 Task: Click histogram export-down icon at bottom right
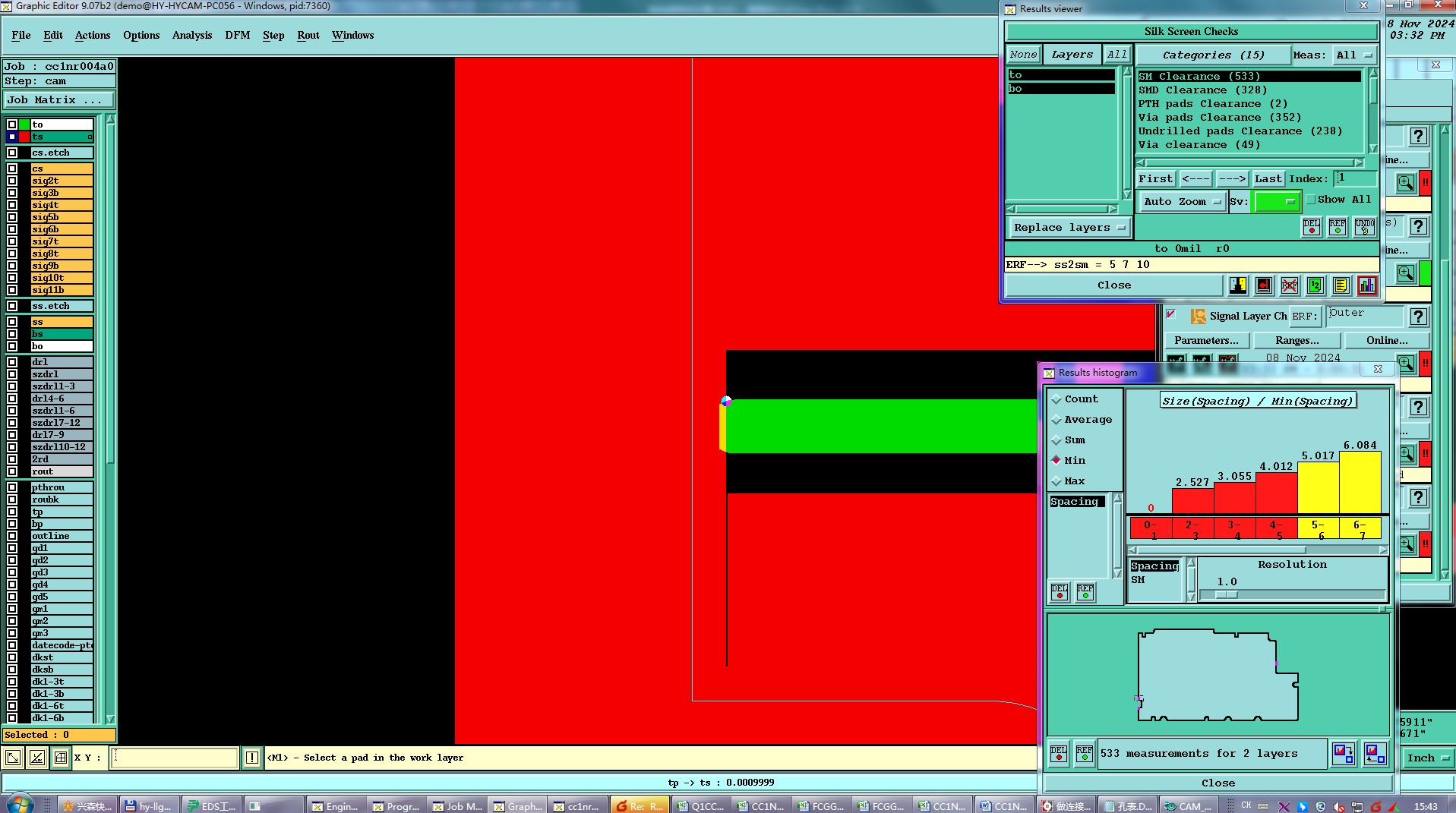click(1344, 754)
